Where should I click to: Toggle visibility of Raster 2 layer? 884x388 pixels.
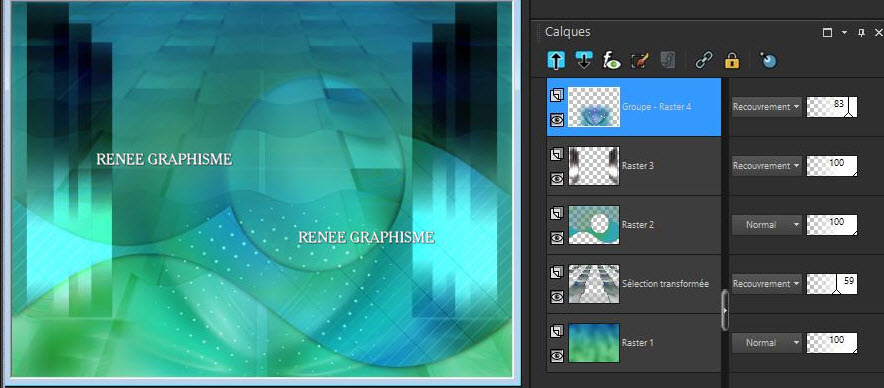click(557, 238)
